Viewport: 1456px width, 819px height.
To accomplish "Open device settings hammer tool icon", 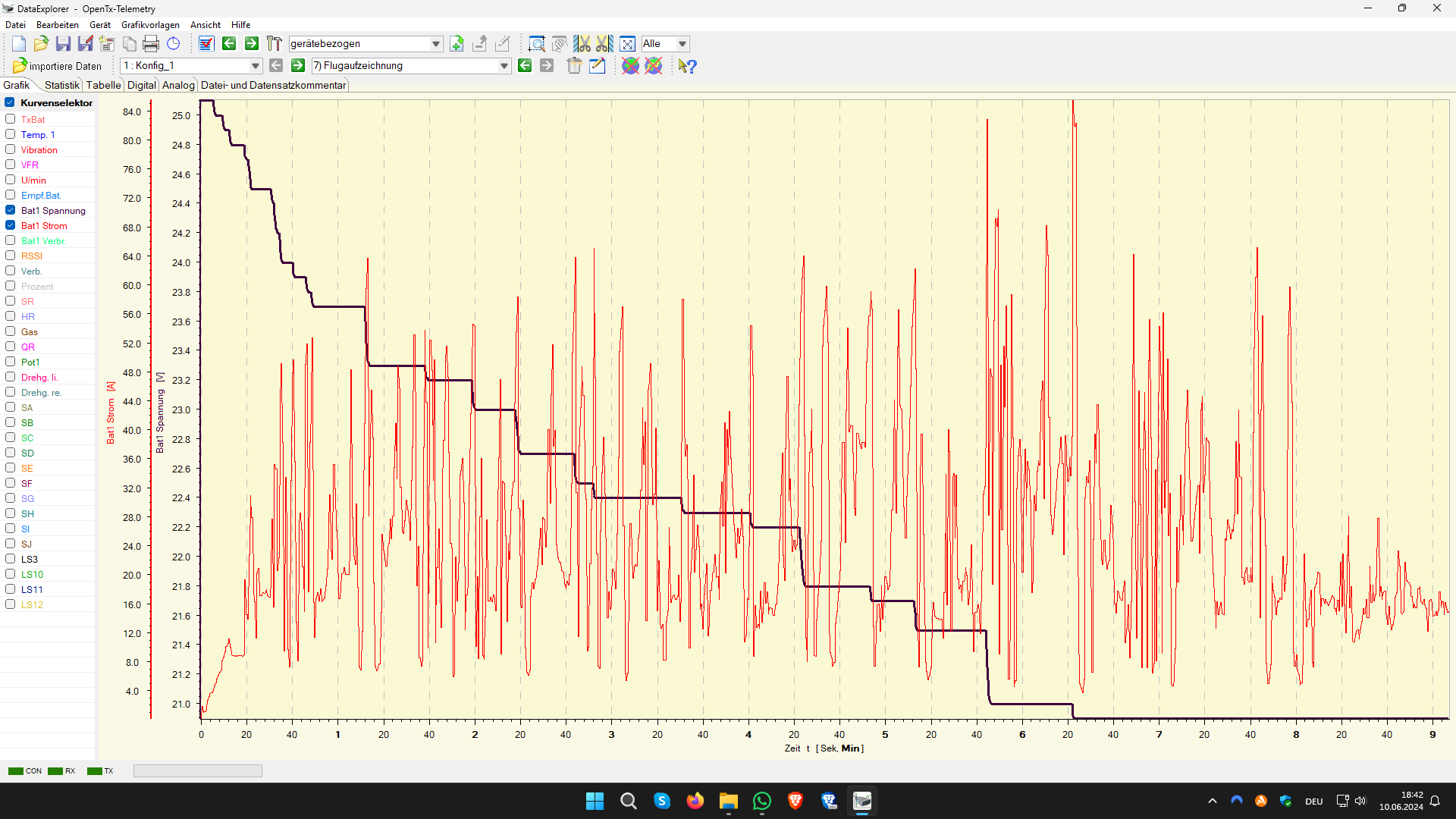I will (274, 44).
